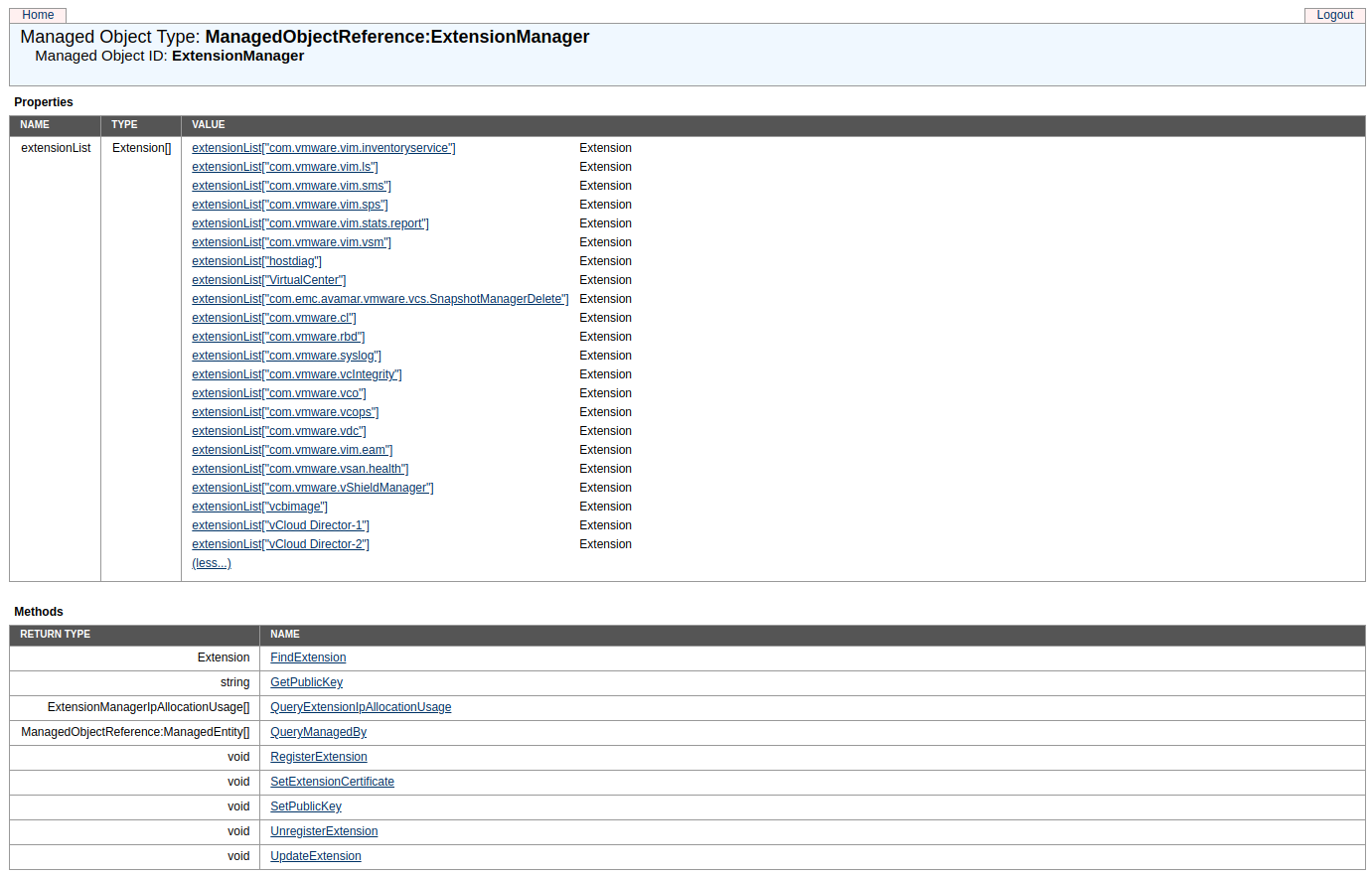Invoke the FindExtension method
Image resolution: width=1372 pixels, height=876 pixels.
[308, 657]
